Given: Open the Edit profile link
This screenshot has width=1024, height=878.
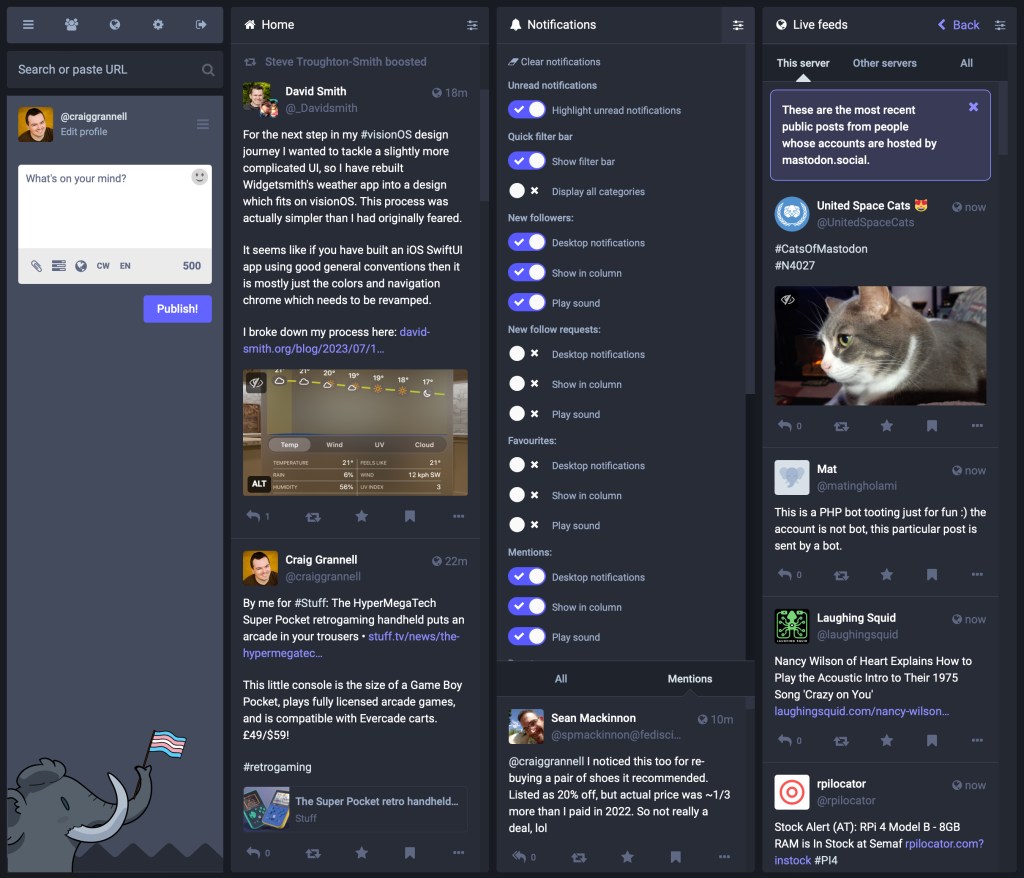Looking at the screenshot, I should point(84,132).
